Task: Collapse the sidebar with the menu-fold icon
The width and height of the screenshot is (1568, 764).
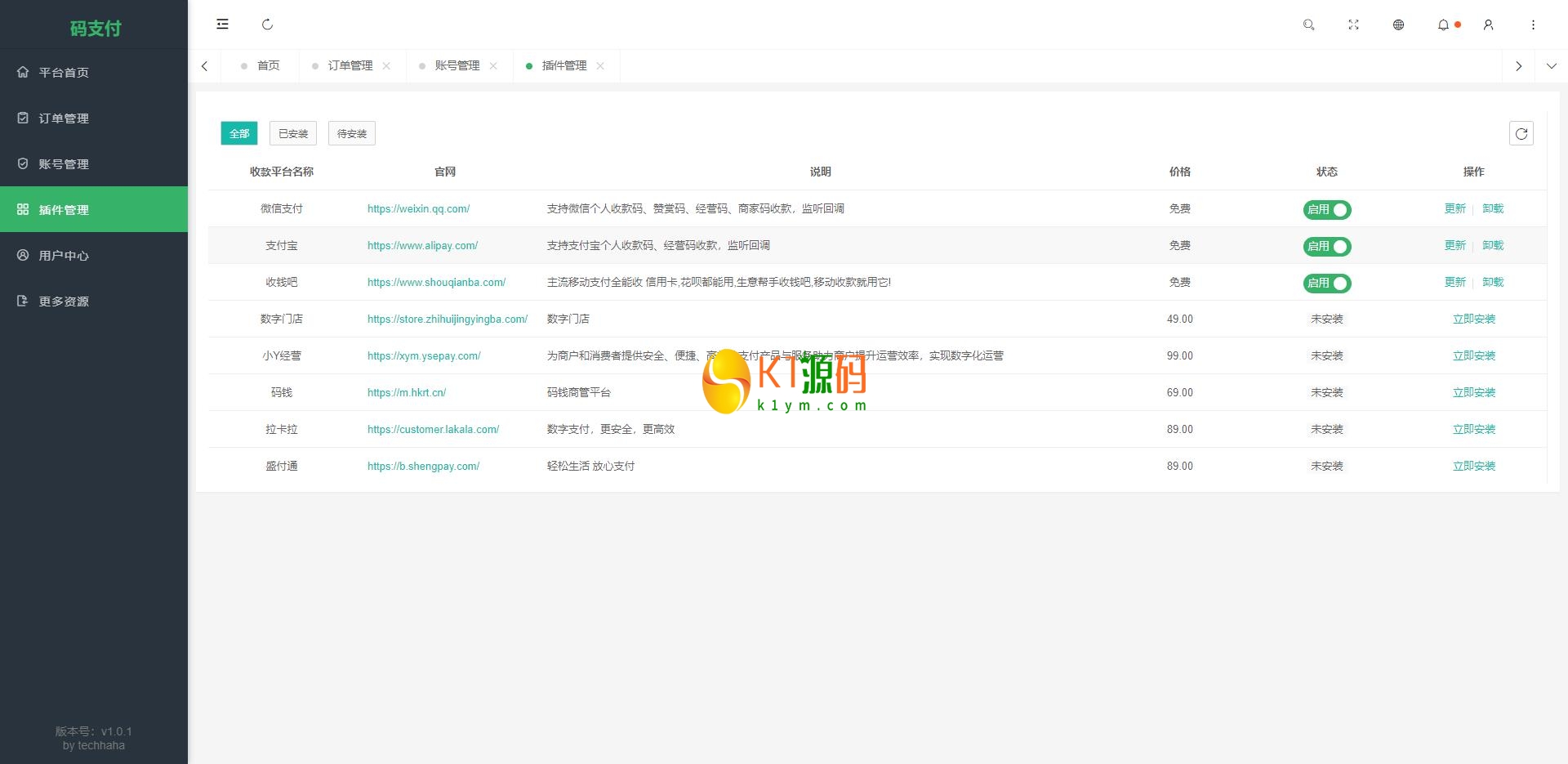Action: (222, 25)
